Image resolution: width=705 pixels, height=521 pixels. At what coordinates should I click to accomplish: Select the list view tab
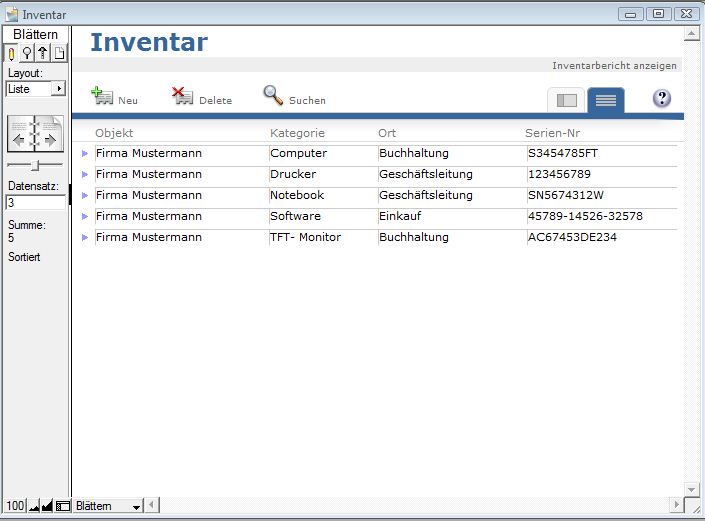point(606,100)
